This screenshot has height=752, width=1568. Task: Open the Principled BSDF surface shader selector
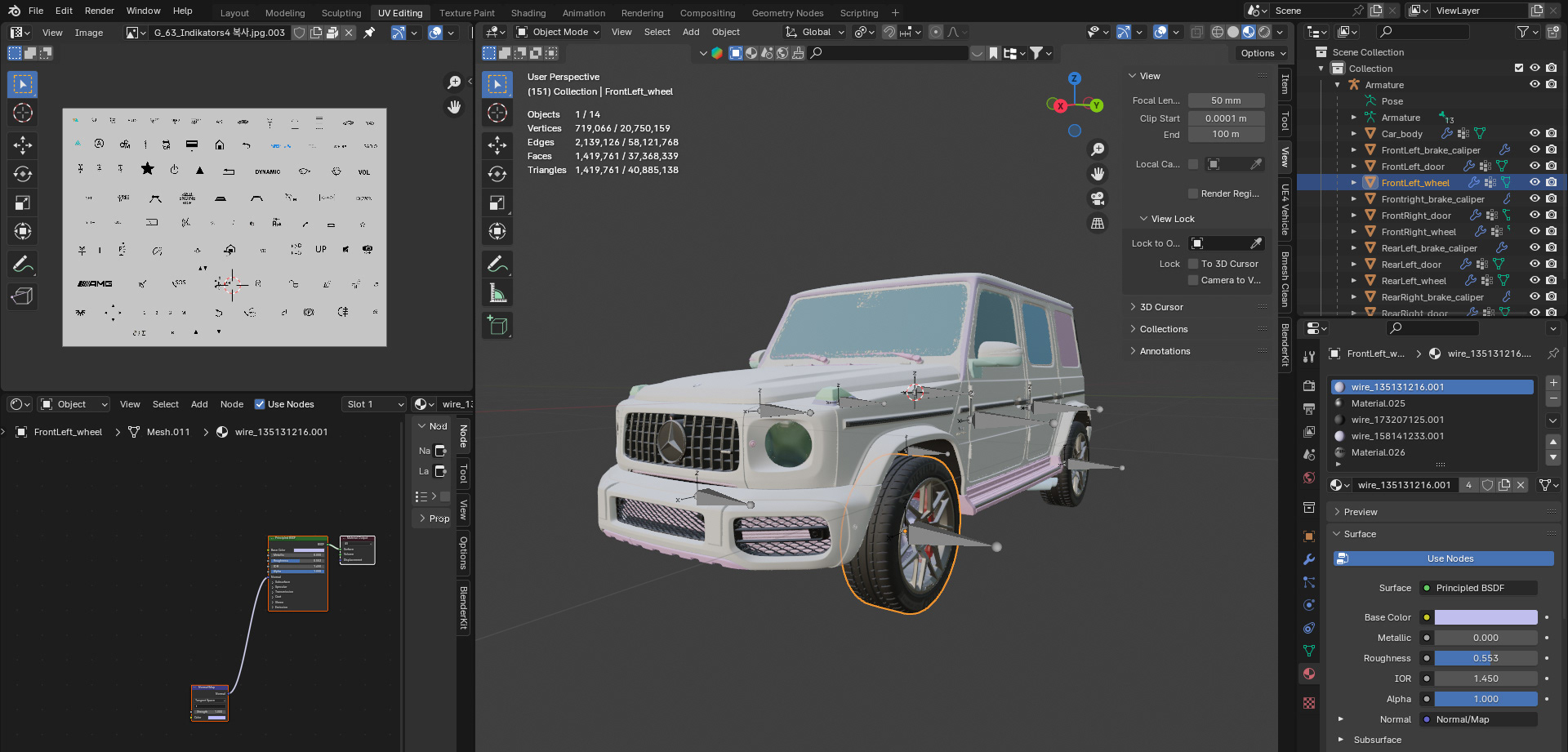[x=1479, y=588]
